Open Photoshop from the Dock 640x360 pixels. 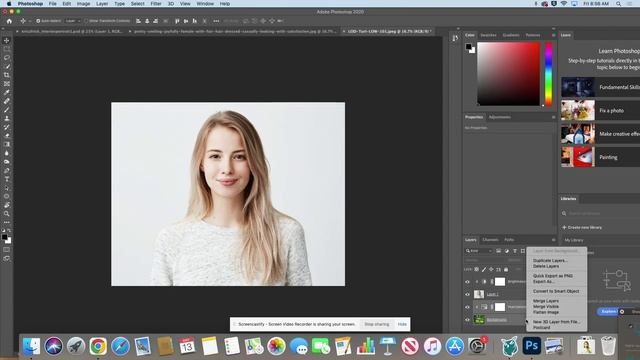click(531, 346)
